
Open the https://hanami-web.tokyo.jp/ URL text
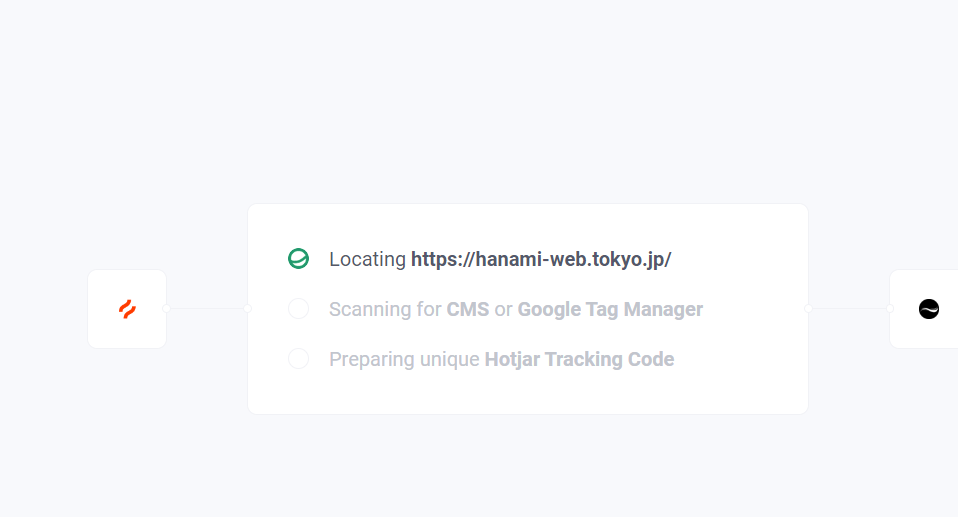(541, 259)
